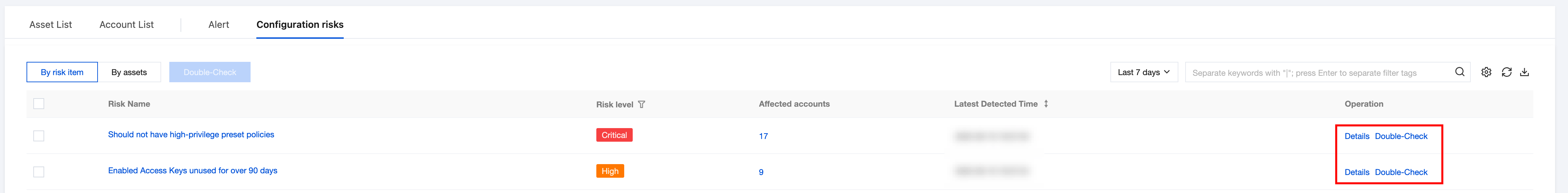
Task: Sort by Latest Detected Time
Action: (x=1046, y=104)
